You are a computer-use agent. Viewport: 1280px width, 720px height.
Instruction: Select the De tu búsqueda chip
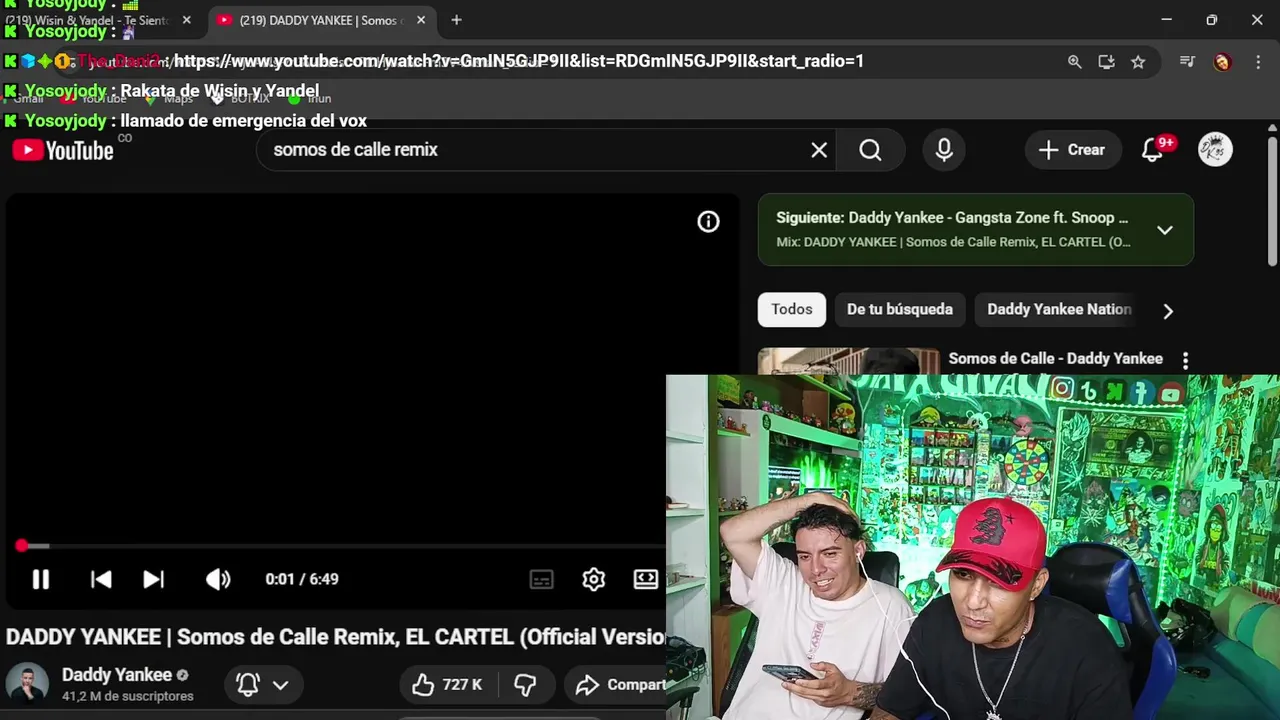900,310
